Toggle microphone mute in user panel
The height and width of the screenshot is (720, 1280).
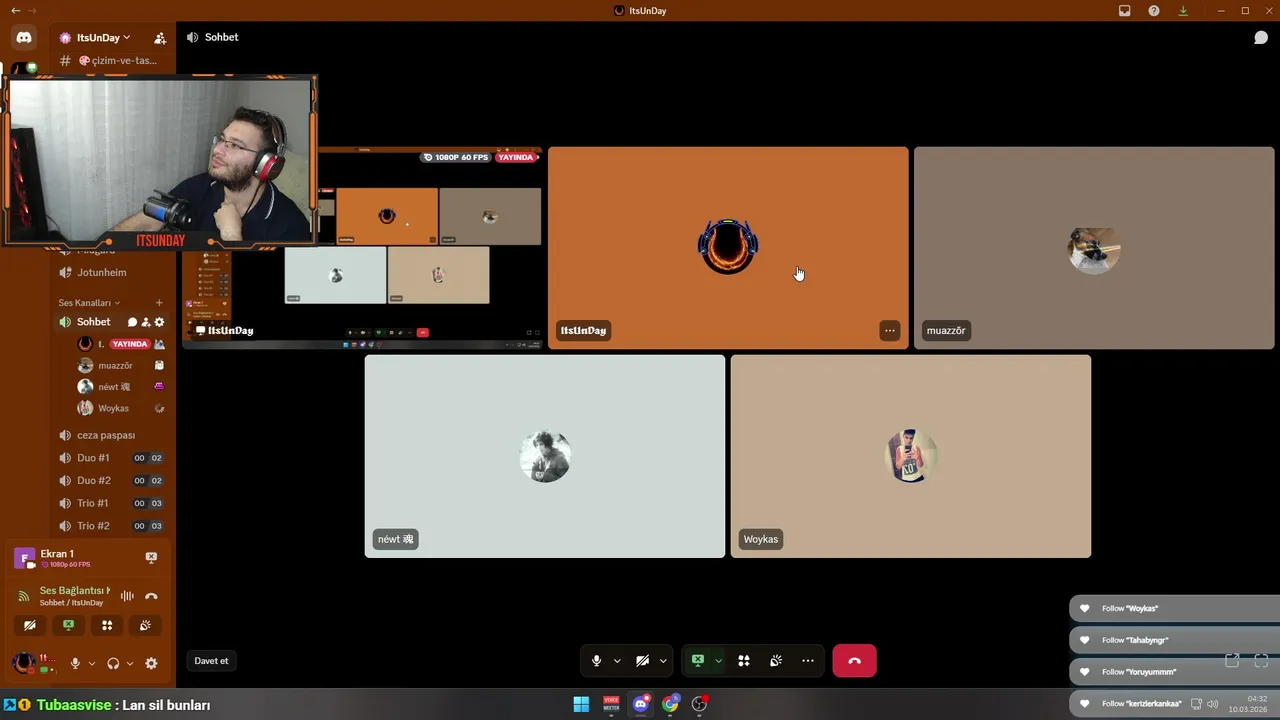[x=75, y=663]
